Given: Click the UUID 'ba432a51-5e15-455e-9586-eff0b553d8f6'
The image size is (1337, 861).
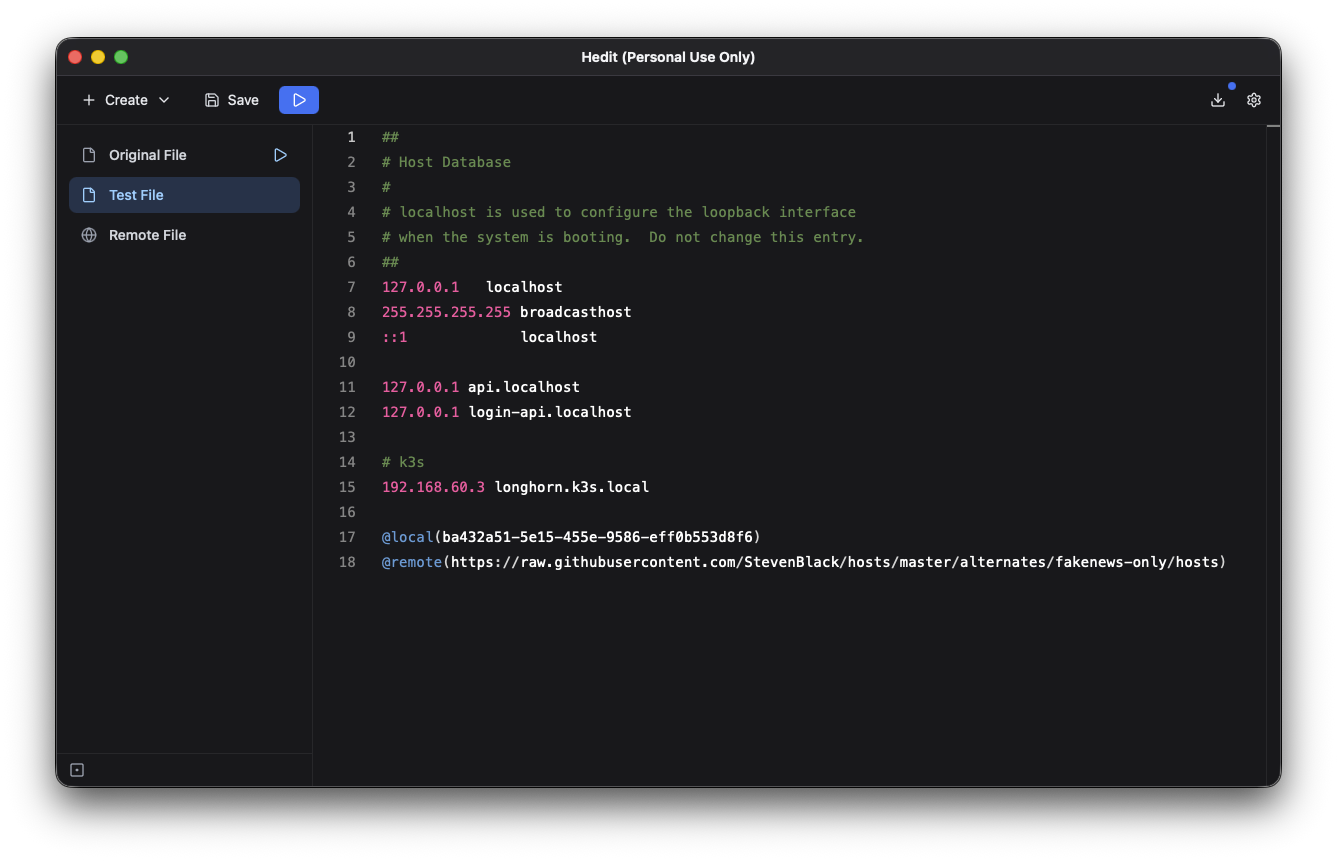Looking at the screenshot, I should tap(597, 537).
